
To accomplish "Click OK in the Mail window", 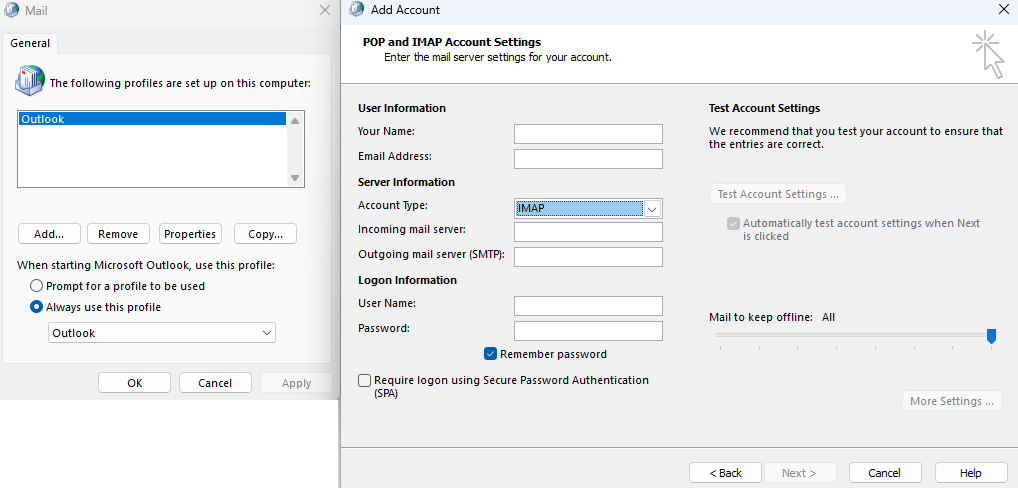I will tap(134, 383).
